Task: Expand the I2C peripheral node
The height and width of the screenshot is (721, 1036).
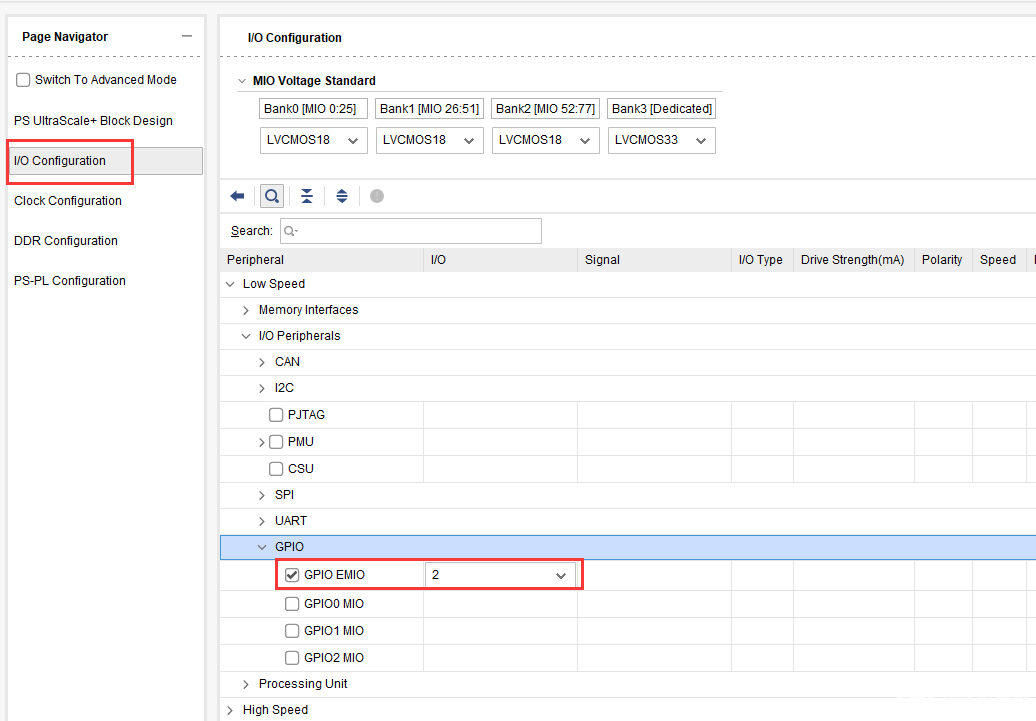Action: [x=262, y=389]
